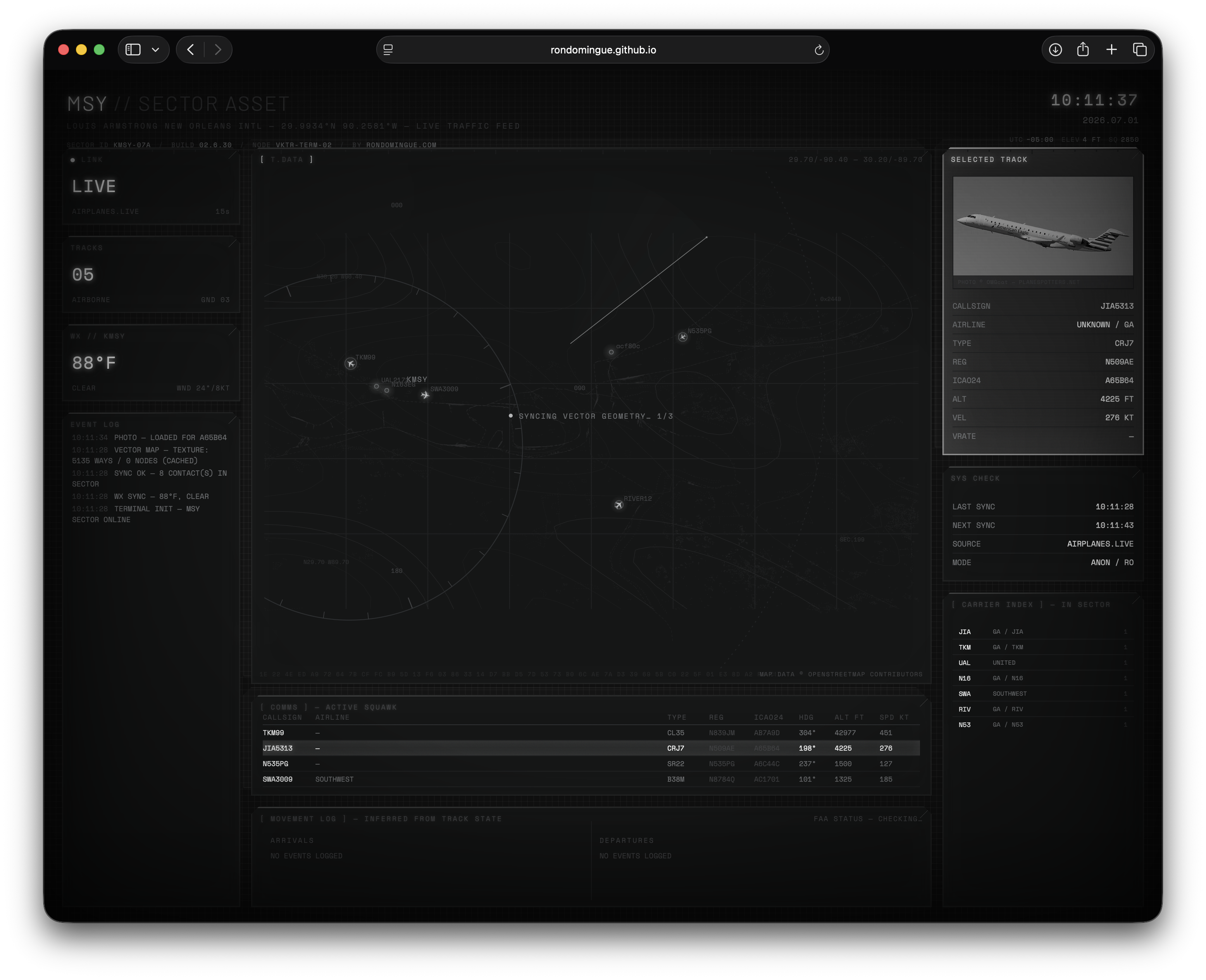Click the N53 entry in Carrier Index
Screen dimensions: 1206x980
[1043, 725]
